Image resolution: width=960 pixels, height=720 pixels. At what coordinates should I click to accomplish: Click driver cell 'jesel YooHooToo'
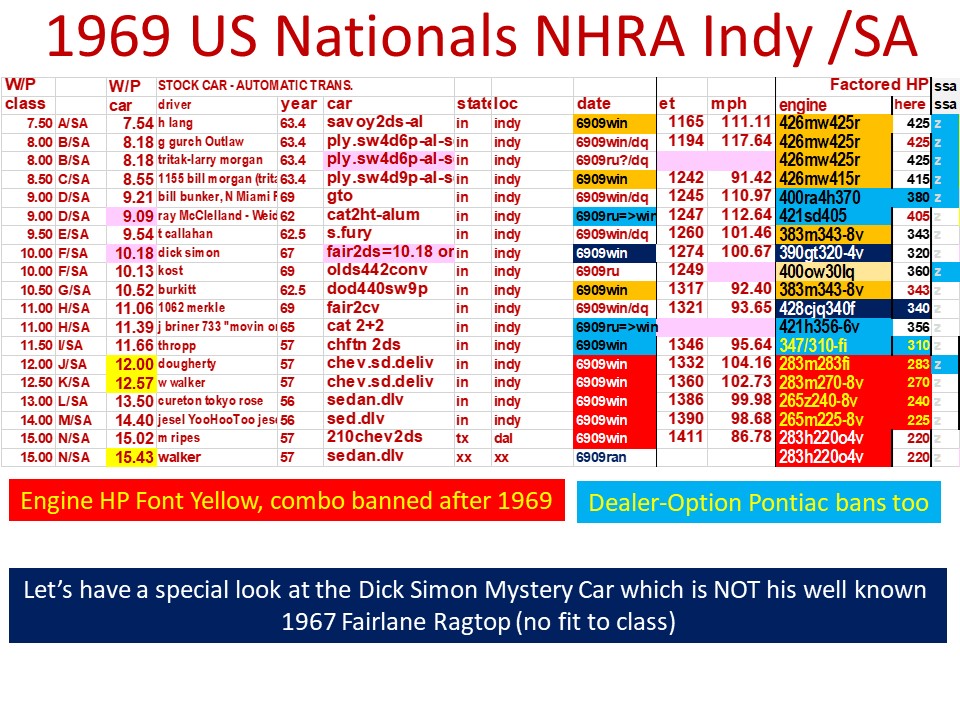tap(217, 420)
